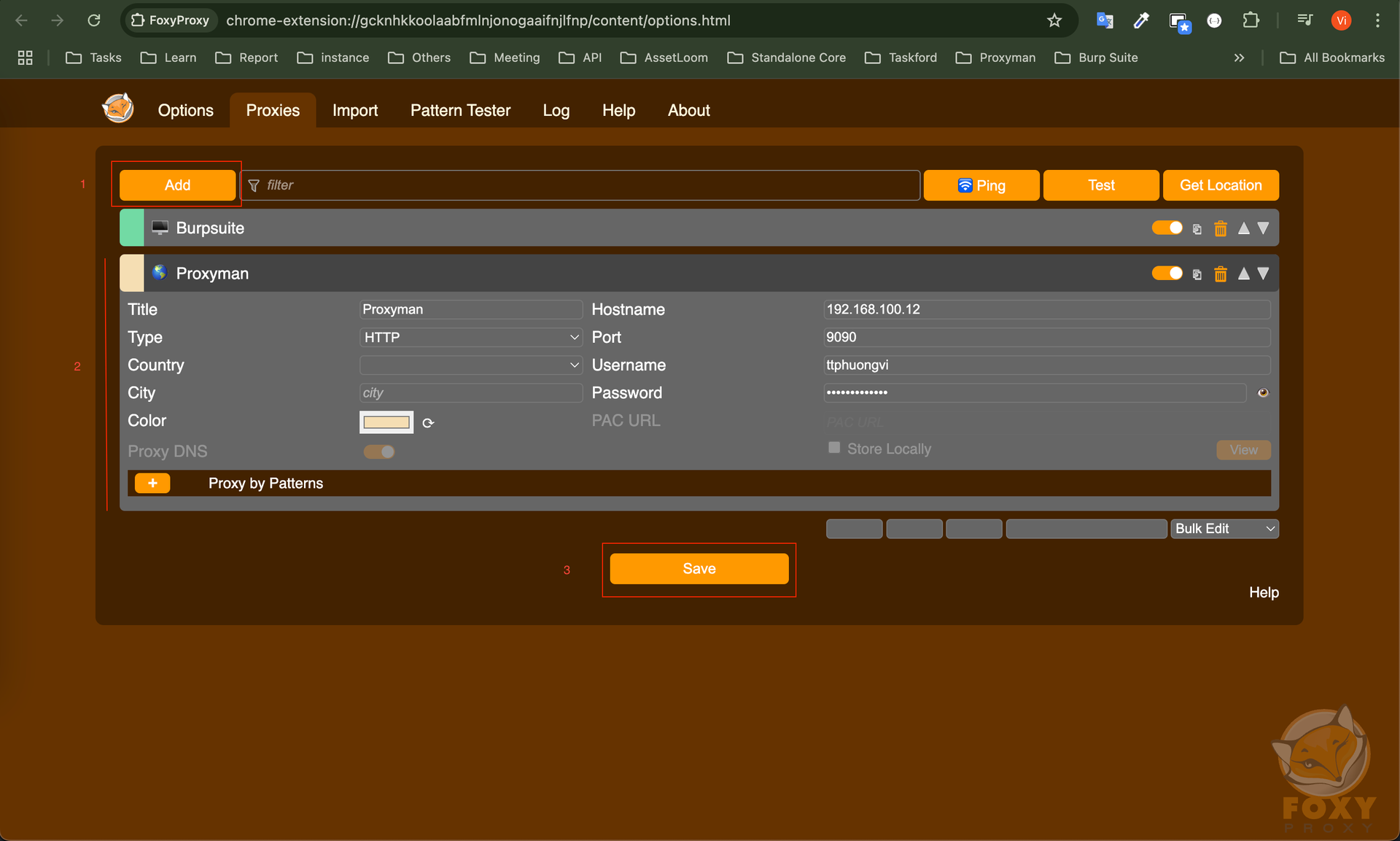The width and height of the screenshot is (1400, 841).
Task: Edit the Port field 9090
Action: [1047, 337]
